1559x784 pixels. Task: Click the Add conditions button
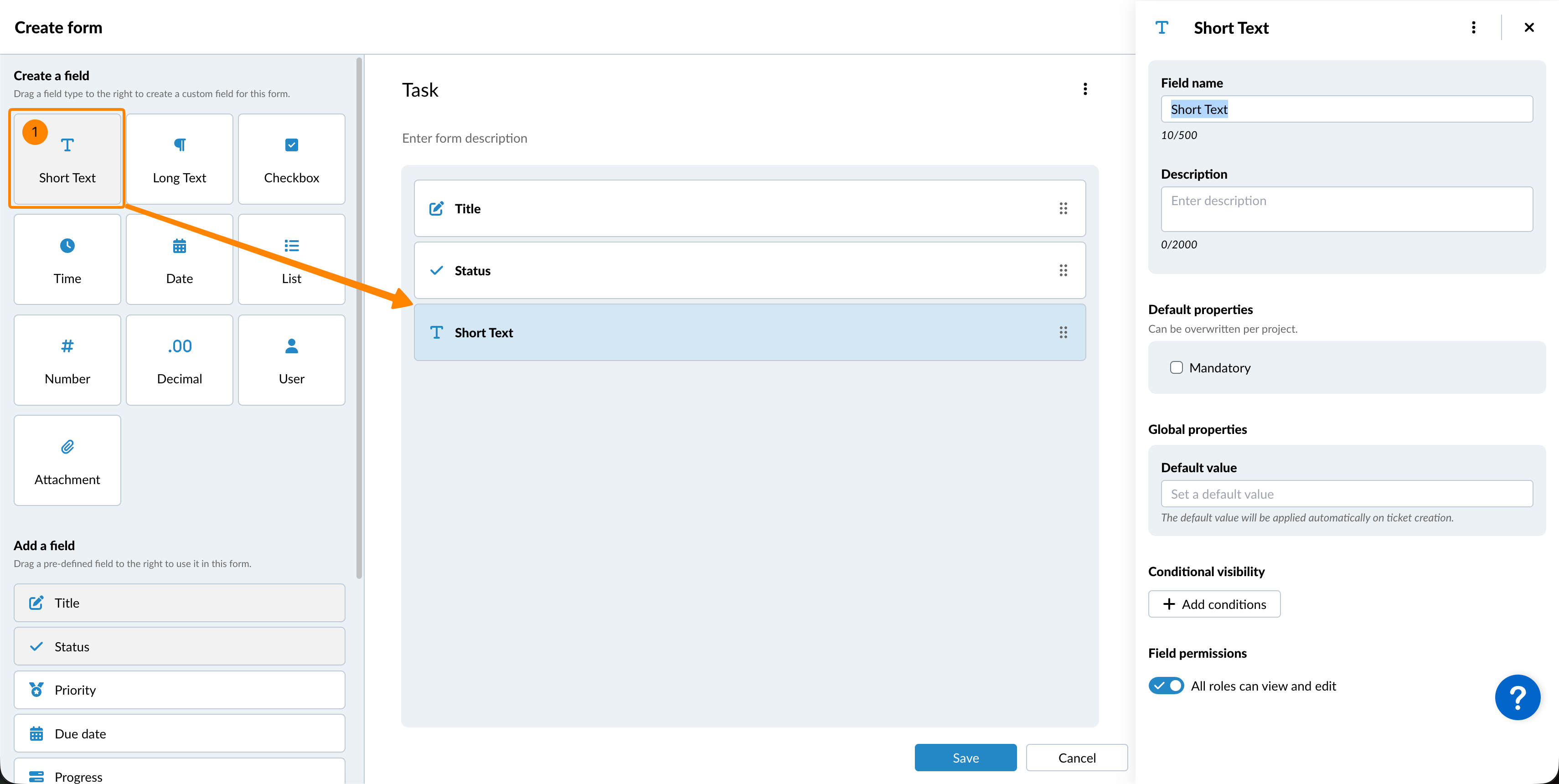[x=1214, y=604]
